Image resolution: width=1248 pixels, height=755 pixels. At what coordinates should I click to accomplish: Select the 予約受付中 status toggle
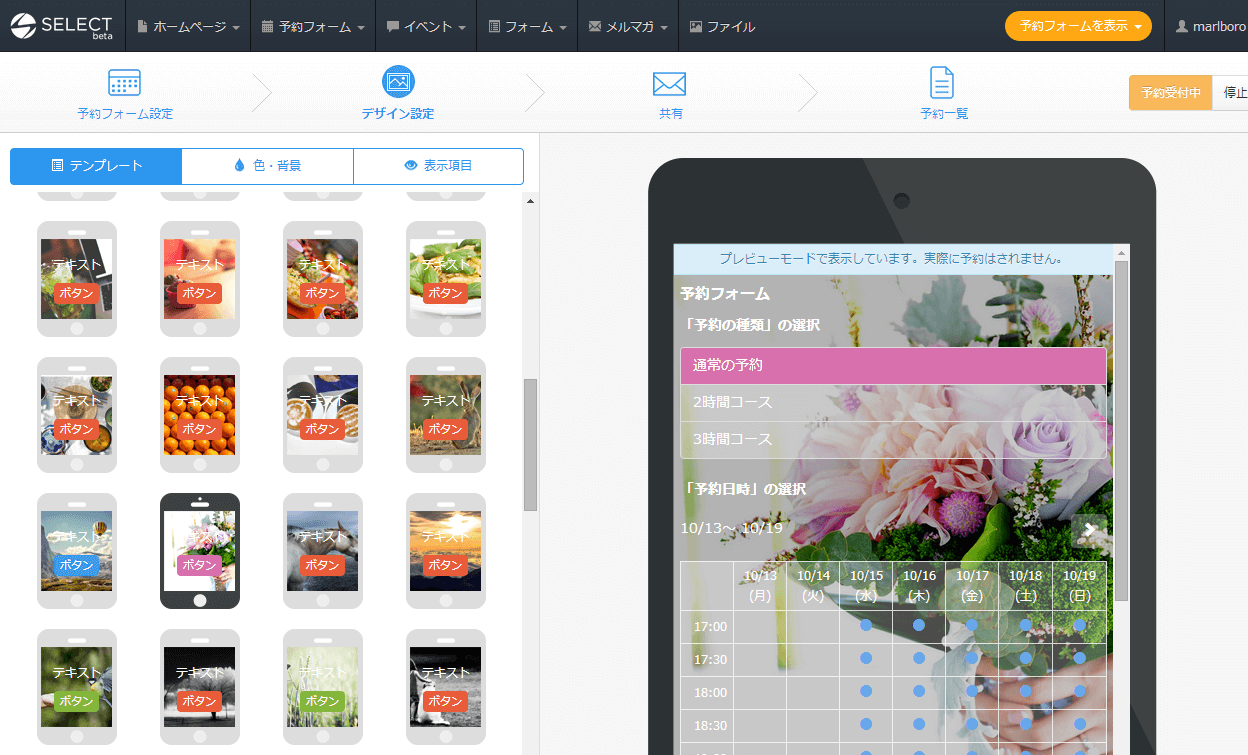[x=1170, y=93]
